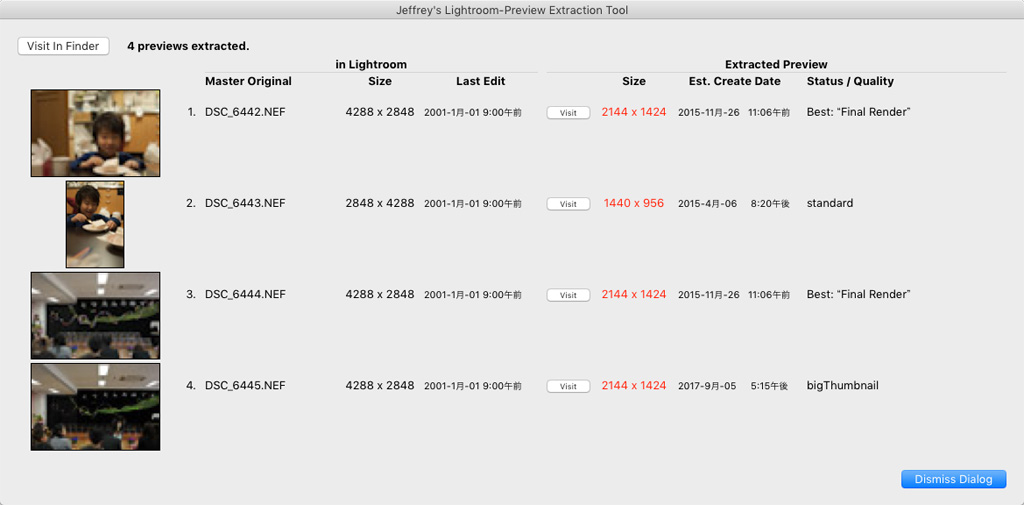The image size is (1024, 505).
Task: Click the Visit button for DSC_6445.NEF
Action: tap(568, 386)
